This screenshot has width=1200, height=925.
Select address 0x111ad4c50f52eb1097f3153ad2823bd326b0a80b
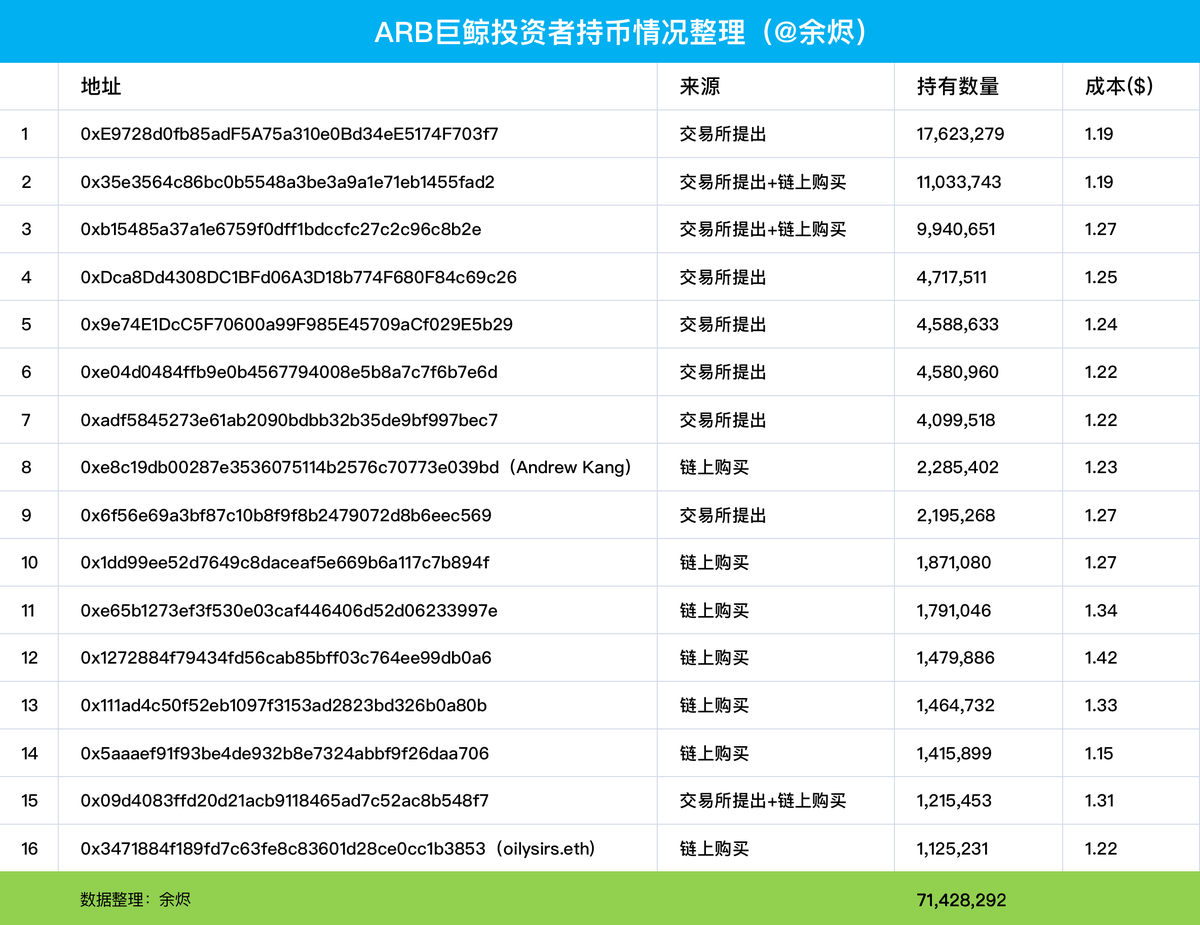click(x=284, y=706)
